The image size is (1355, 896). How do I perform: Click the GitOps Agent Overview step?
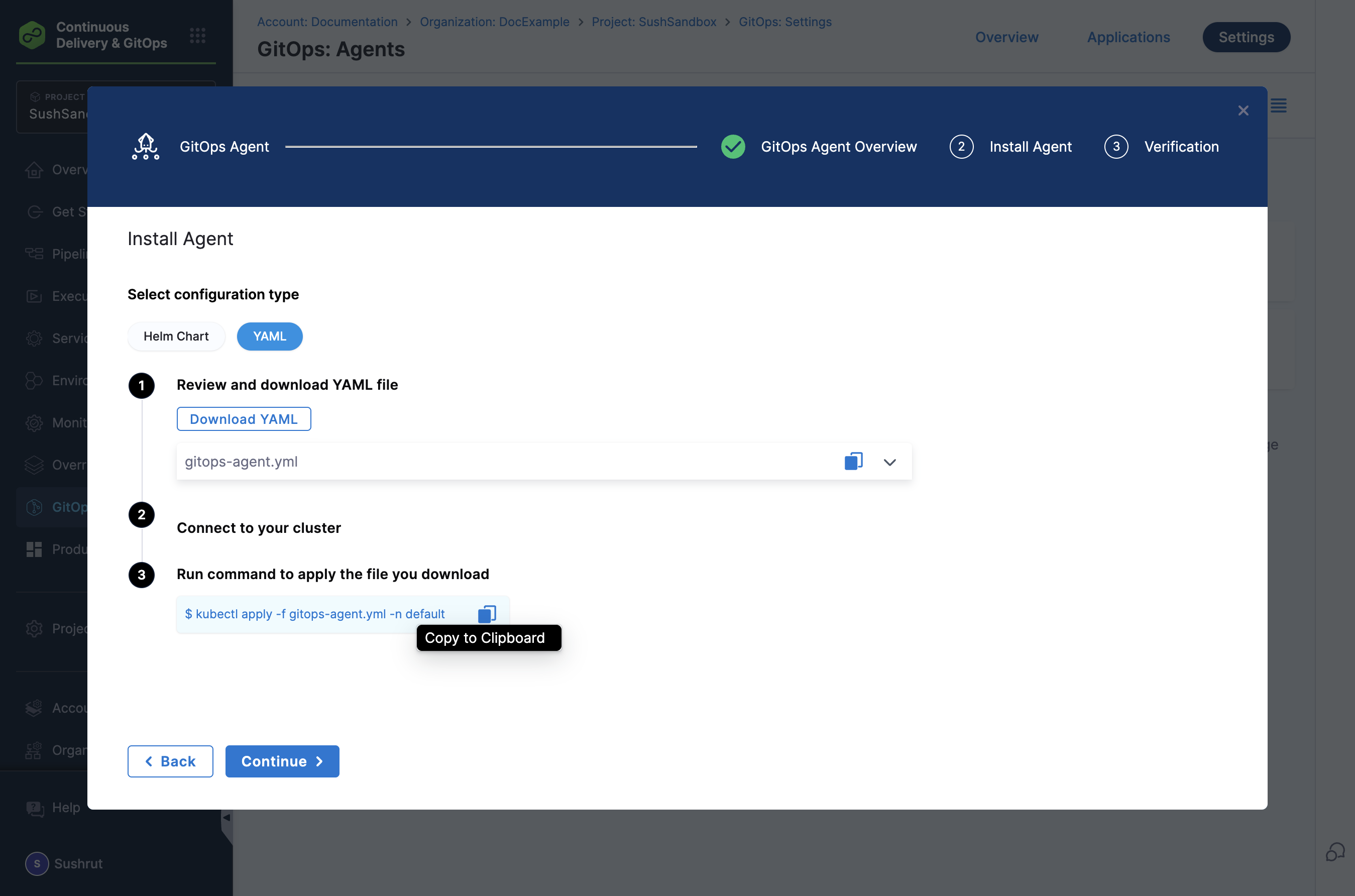(819, 147)
